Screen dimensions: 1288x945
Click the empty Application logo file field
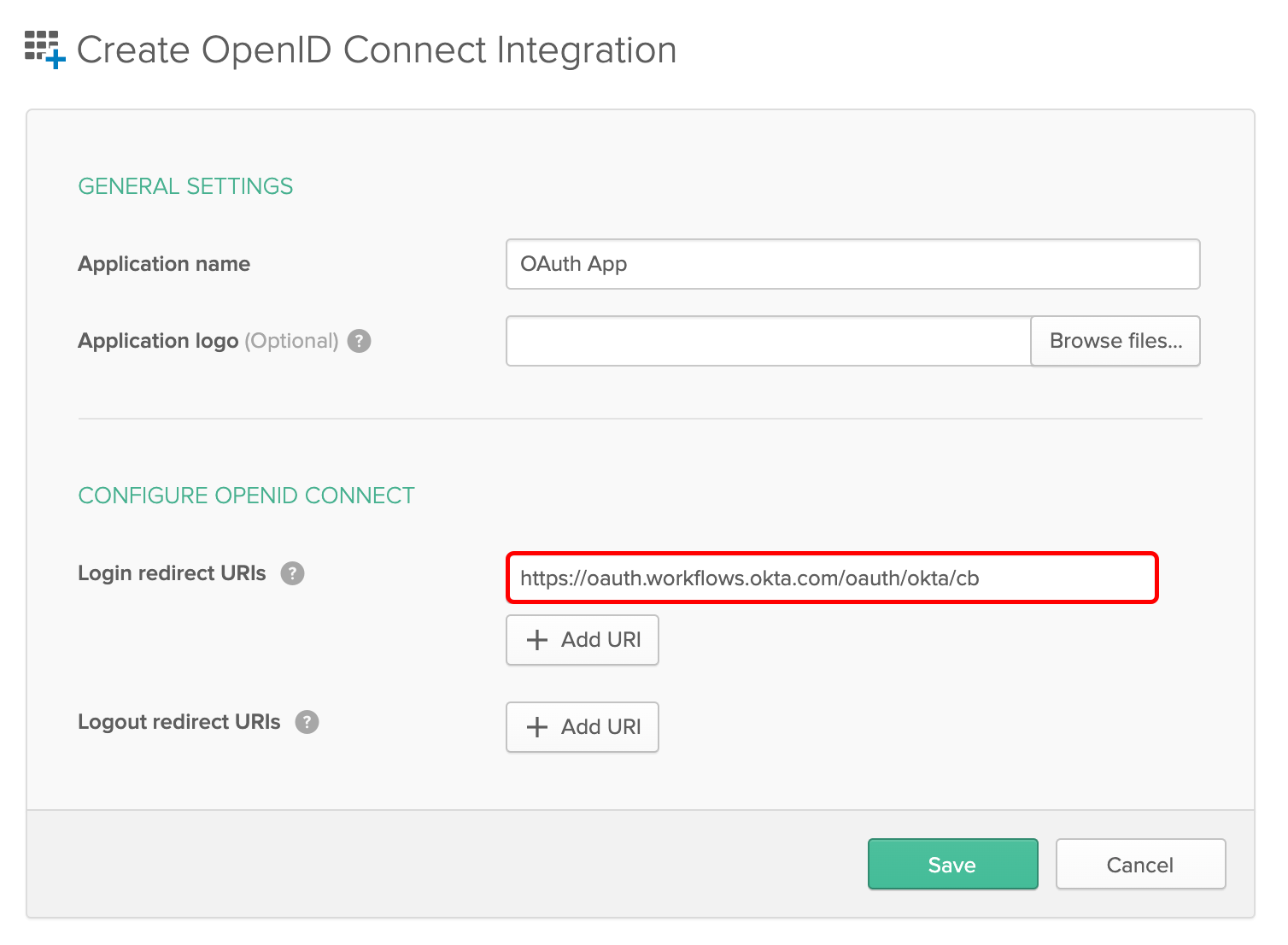(x=769, y=341)
